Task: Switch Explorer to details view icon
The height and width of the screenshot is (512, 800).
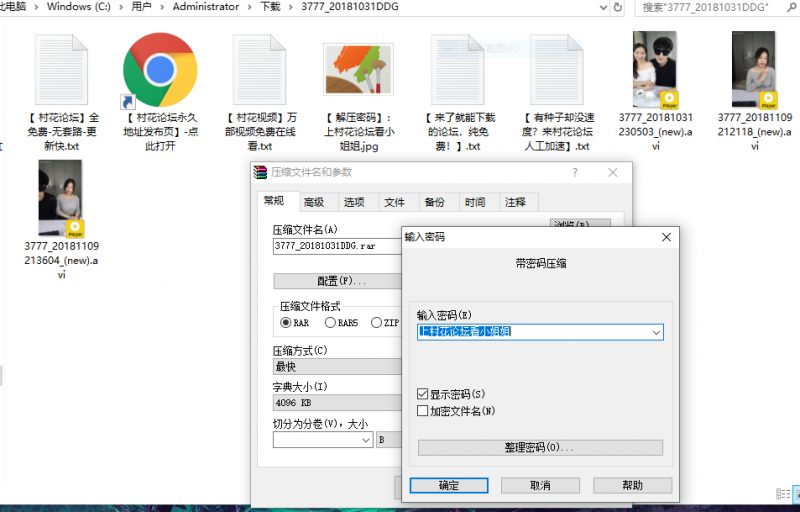Action: point(783,494)
